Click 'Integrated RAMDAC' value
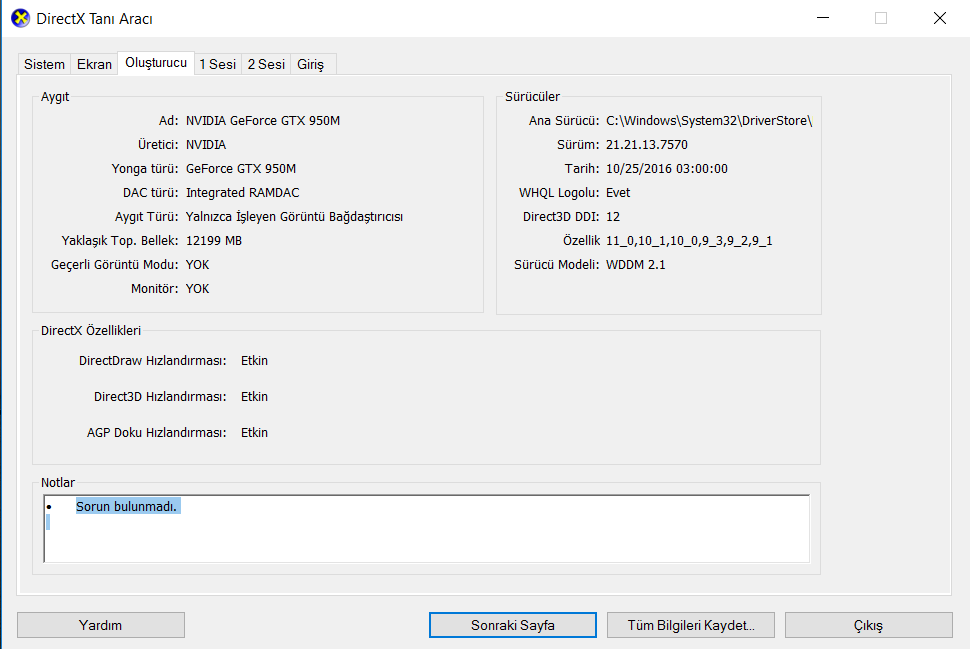The image size is (970, 649). (242, 193)
